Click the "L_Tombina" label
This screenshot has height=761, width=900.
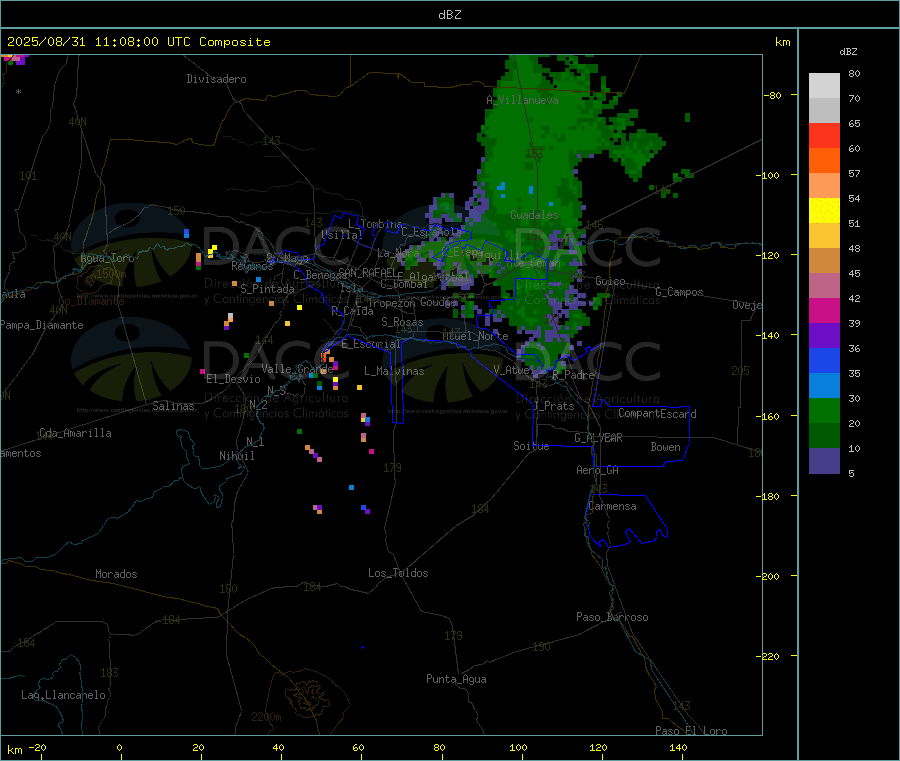coord(375,224)
